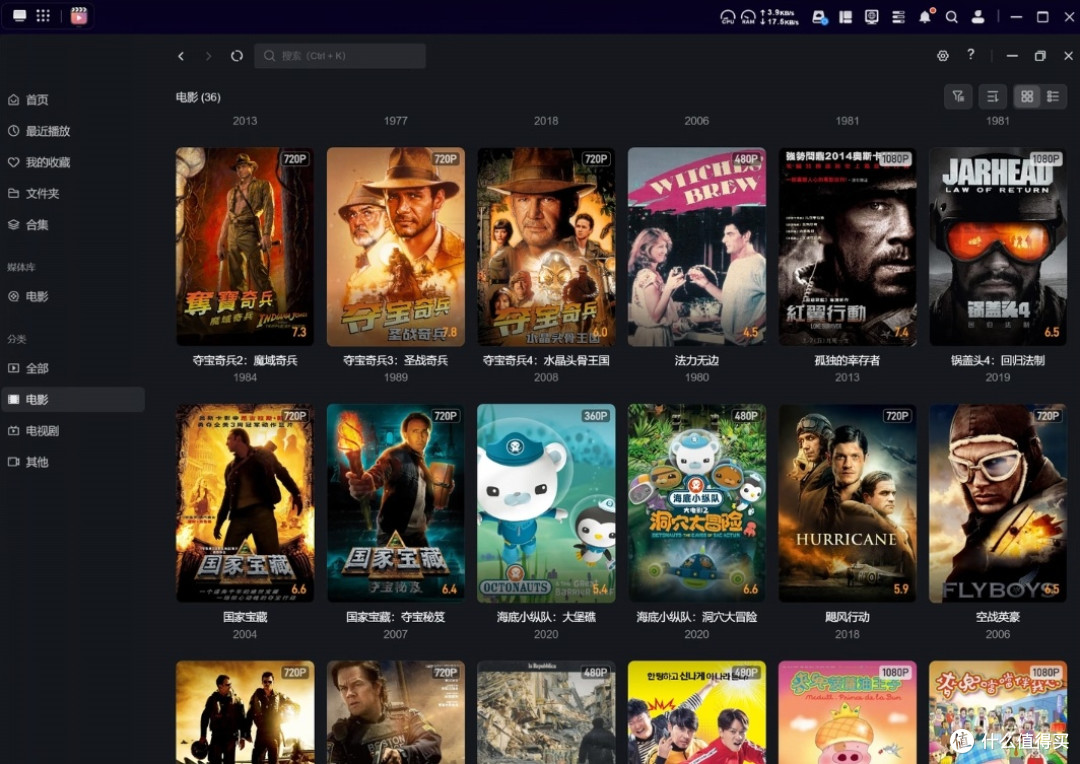The width and height of the screenshot is (1080, 764).
Task: Check the RAM usage gauge
Action: point(748,17)
